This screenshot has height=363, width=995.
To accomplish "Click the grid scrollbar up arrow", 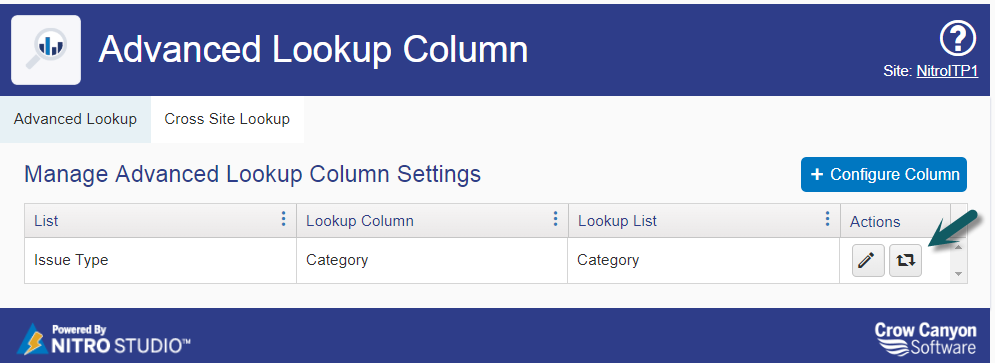I will (x=959, y=246).
